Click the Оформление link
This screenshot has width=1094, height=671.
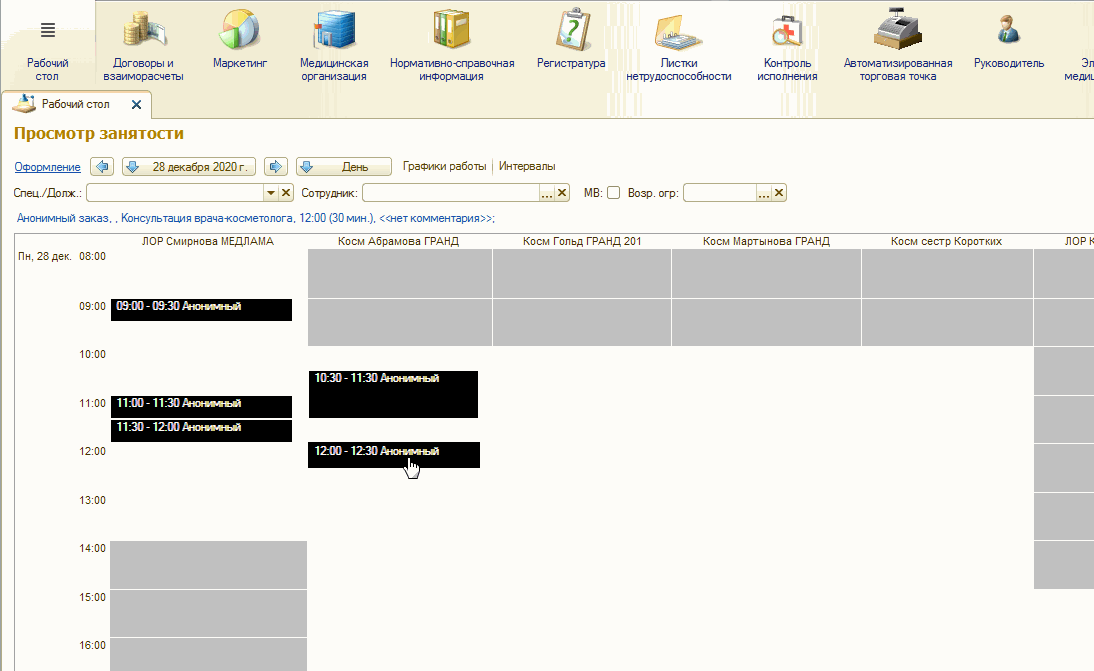47,167
